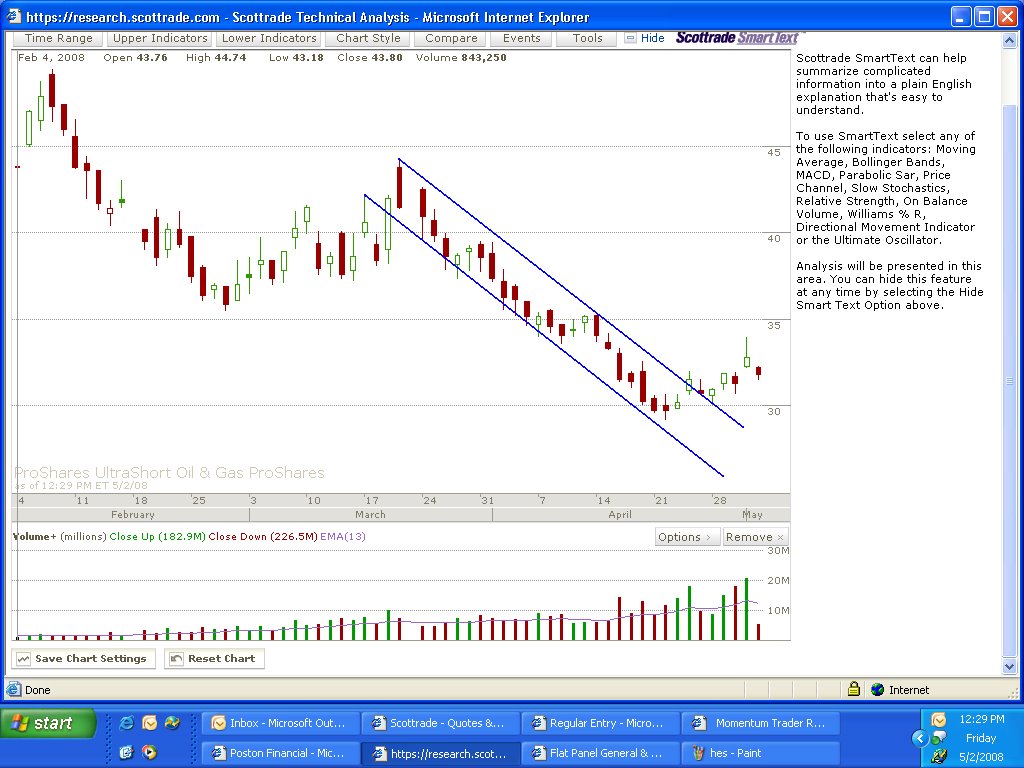Expand hidden system tray icons with the chevron

(x=920, y=738)
